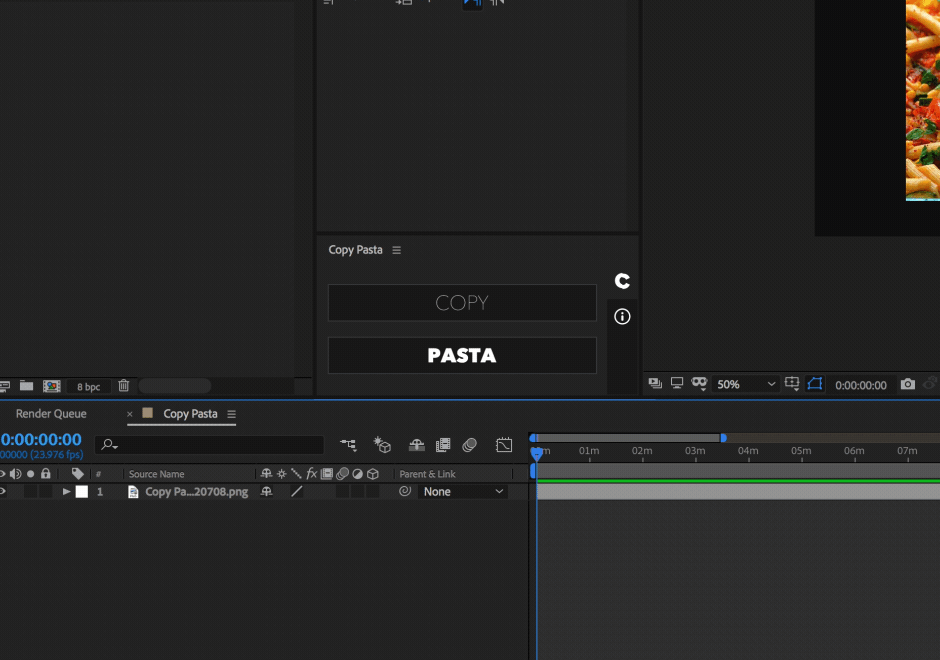
Task: Close the Copy Pasta timeline tab
Action: 129,414
